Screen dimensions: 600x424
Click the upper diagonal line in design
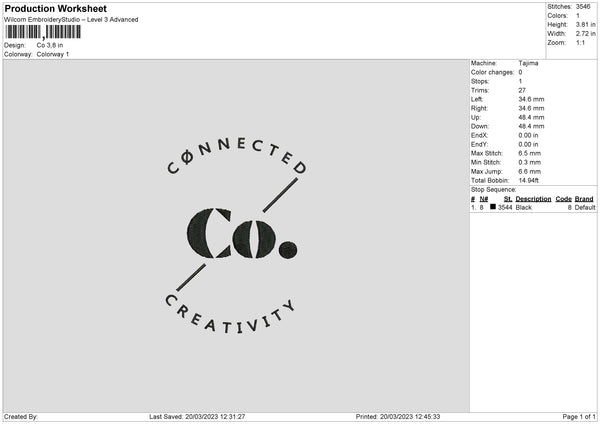(280, 195)
